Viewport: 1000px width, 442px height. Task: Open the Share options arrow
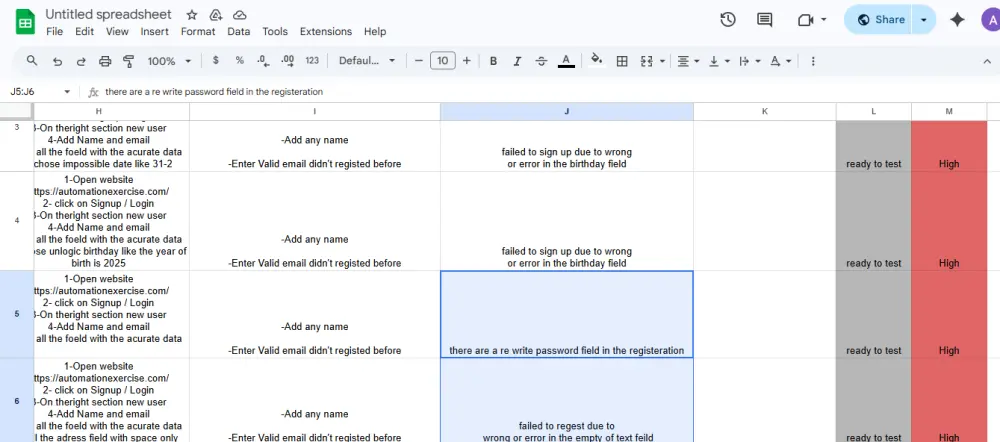pyautogui.click(x=923, y=20)
